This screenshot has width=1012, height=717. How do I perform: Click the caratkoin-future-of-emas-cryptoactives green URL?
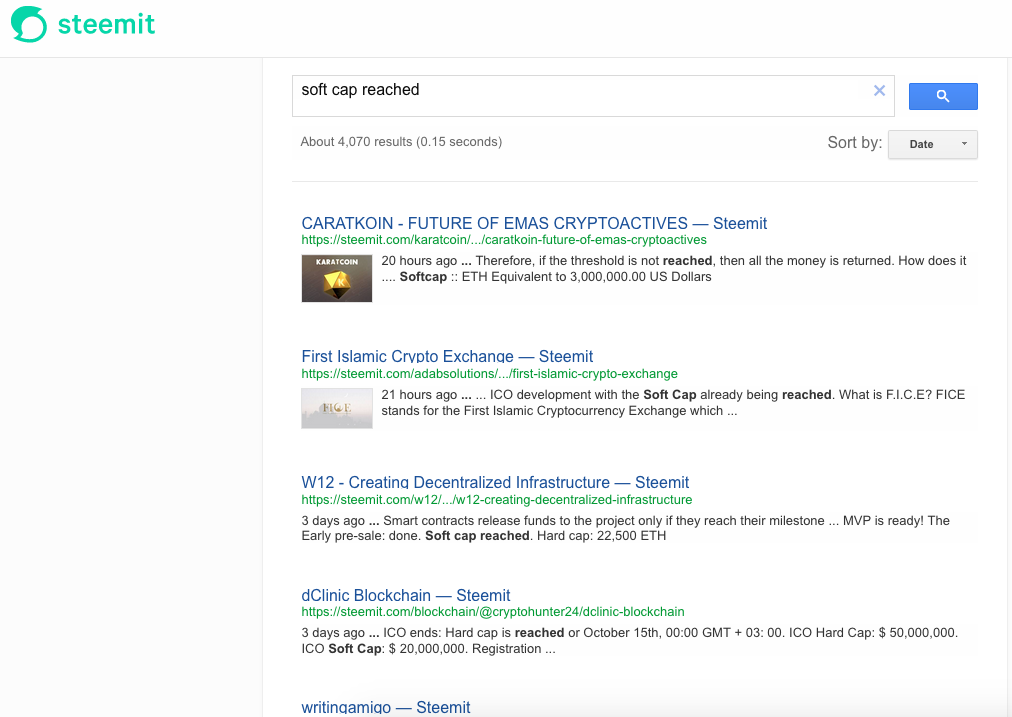pos(504,240)
